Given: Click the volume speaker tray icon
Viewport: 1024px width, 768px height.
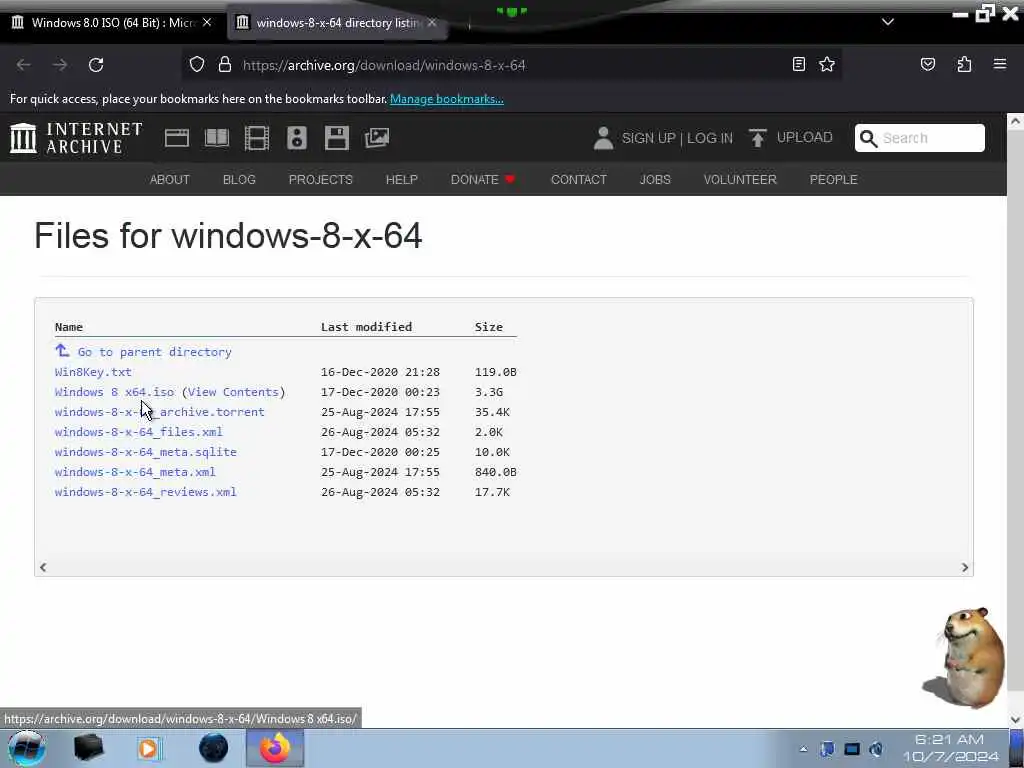Looking at the screenshot, I should (876, 749).
